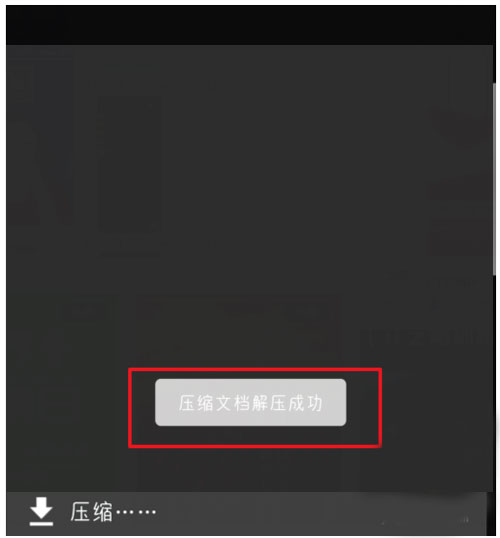Tap the dimmed page center area
The width and height of the screenshot is (500, 538).
click(x=251, y=206)
